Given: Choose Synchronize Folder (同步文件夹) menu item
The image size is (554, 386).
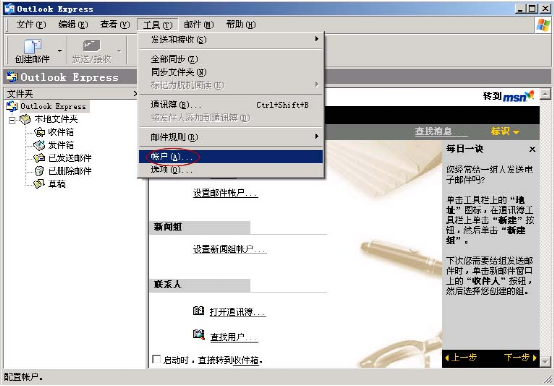Looking at the screenshot, I should 231,72.
